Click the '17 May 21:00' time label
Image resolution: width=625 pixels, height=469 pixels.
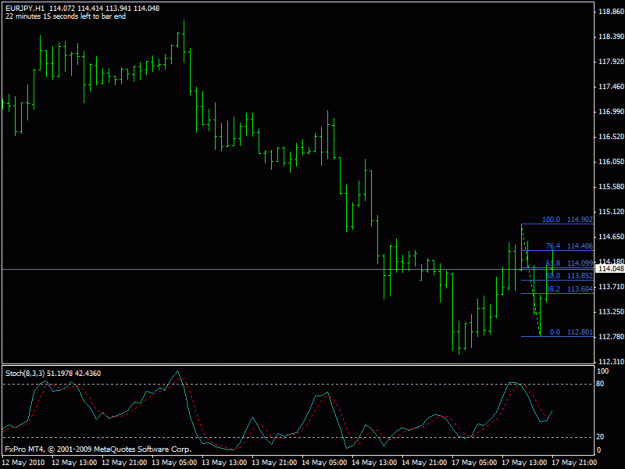pos(574,463)
